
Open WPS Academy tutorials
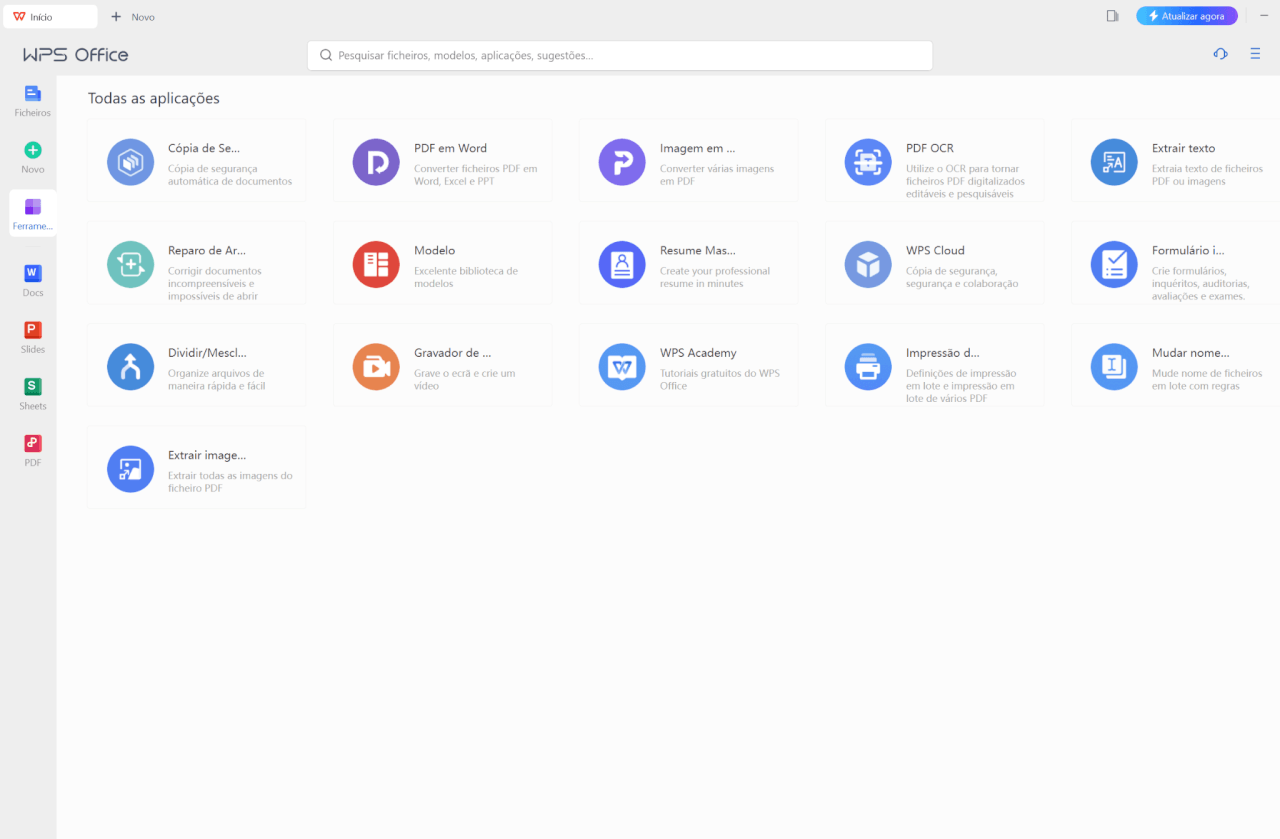(x=688, y=364)
